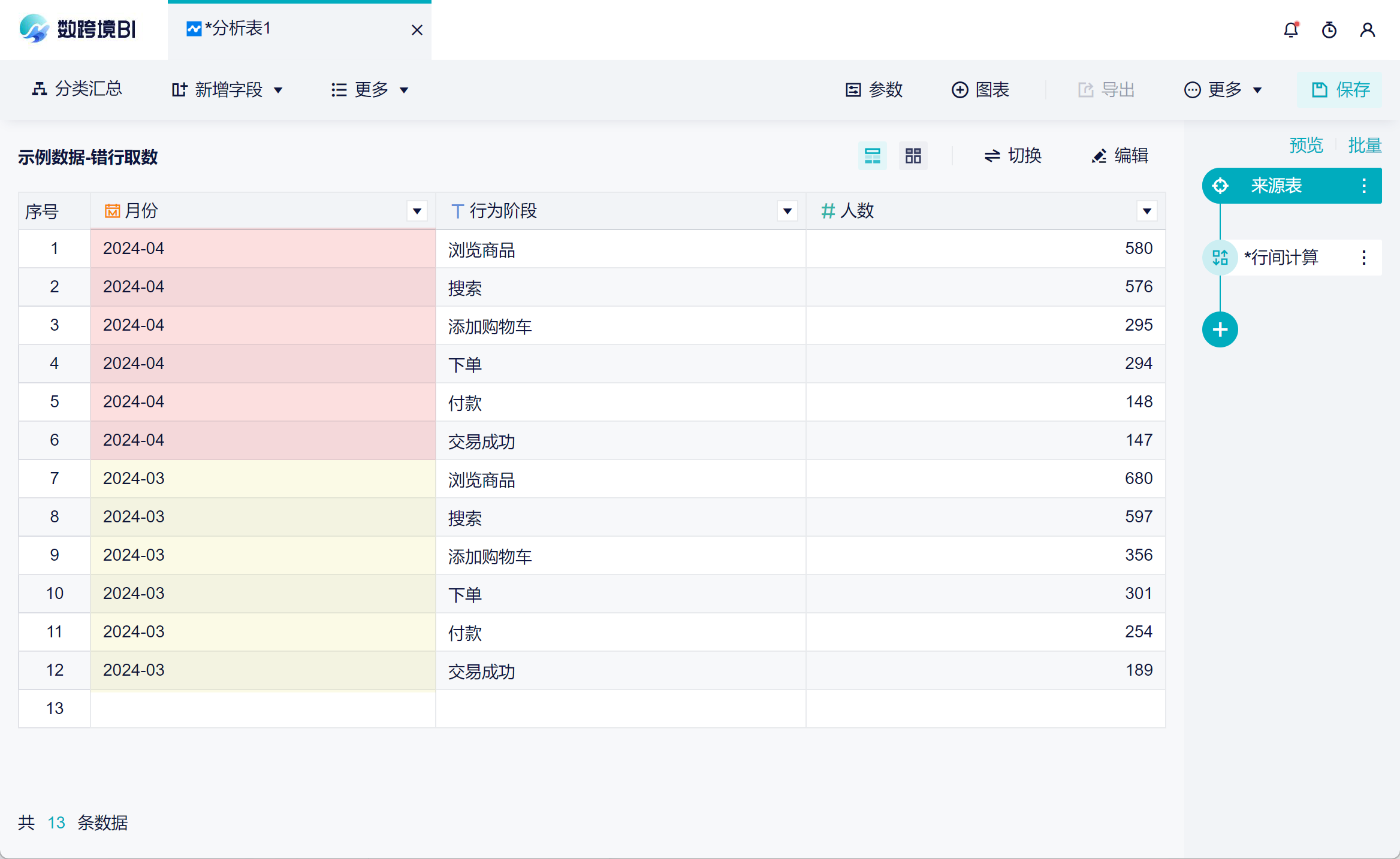Select the 行间计算 step icon
The height and width of the screenshot is (859, 1400).
point(1220,258)
